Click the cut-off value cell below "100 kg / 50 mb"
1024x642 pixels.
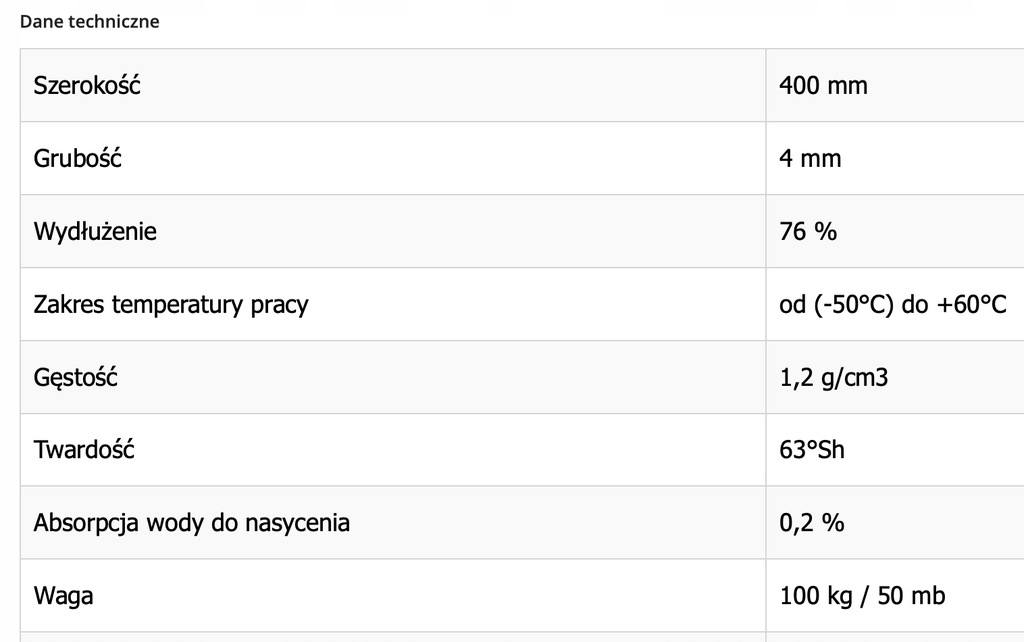[x=895, y=637]
